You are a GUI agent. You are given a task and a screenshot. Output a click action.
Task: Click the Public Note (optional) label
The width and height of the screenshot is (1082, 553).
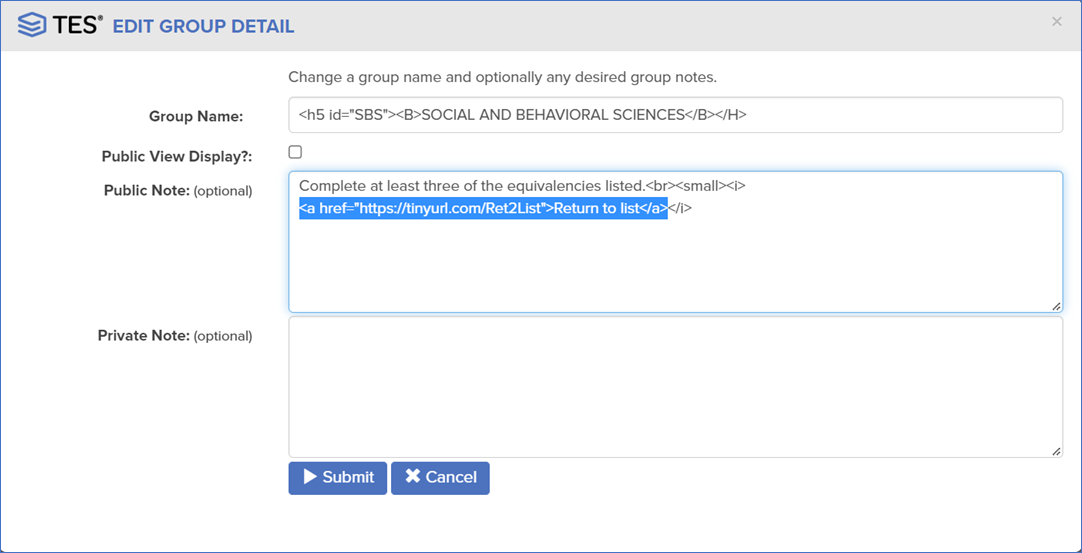(178, 190)
